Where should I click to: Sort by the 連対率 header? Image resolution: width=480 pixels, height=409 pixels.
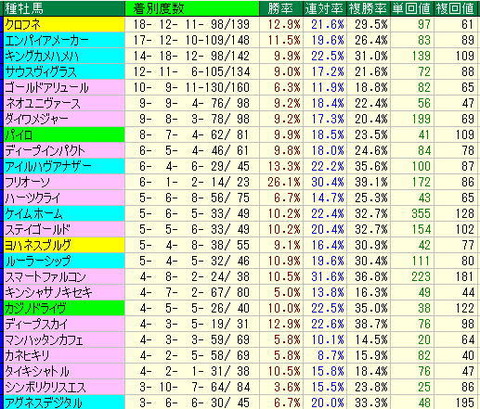(x=324, y=9)
